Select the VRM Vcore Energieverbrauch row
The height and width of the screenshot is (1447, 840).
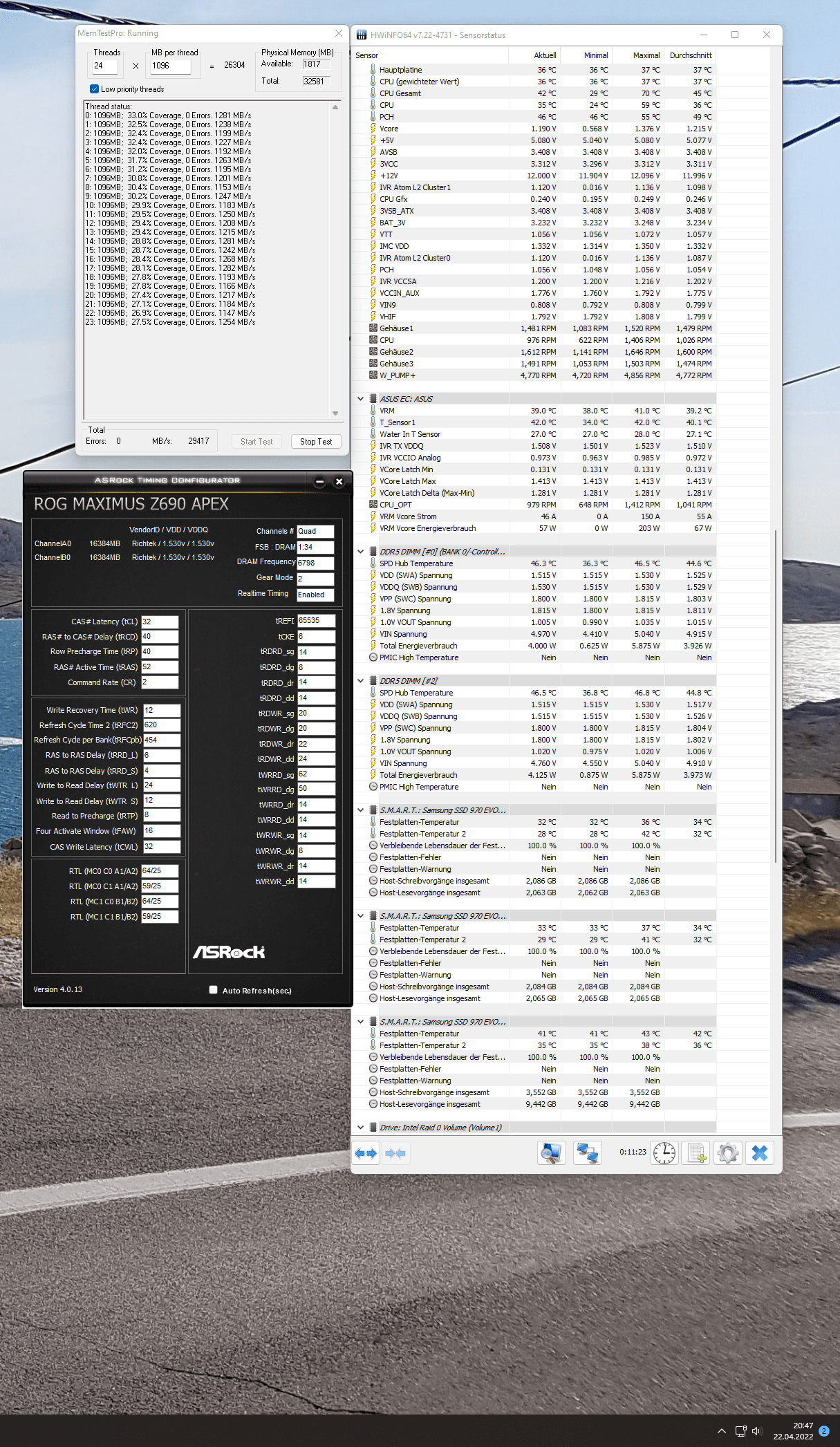click(534, 528)
